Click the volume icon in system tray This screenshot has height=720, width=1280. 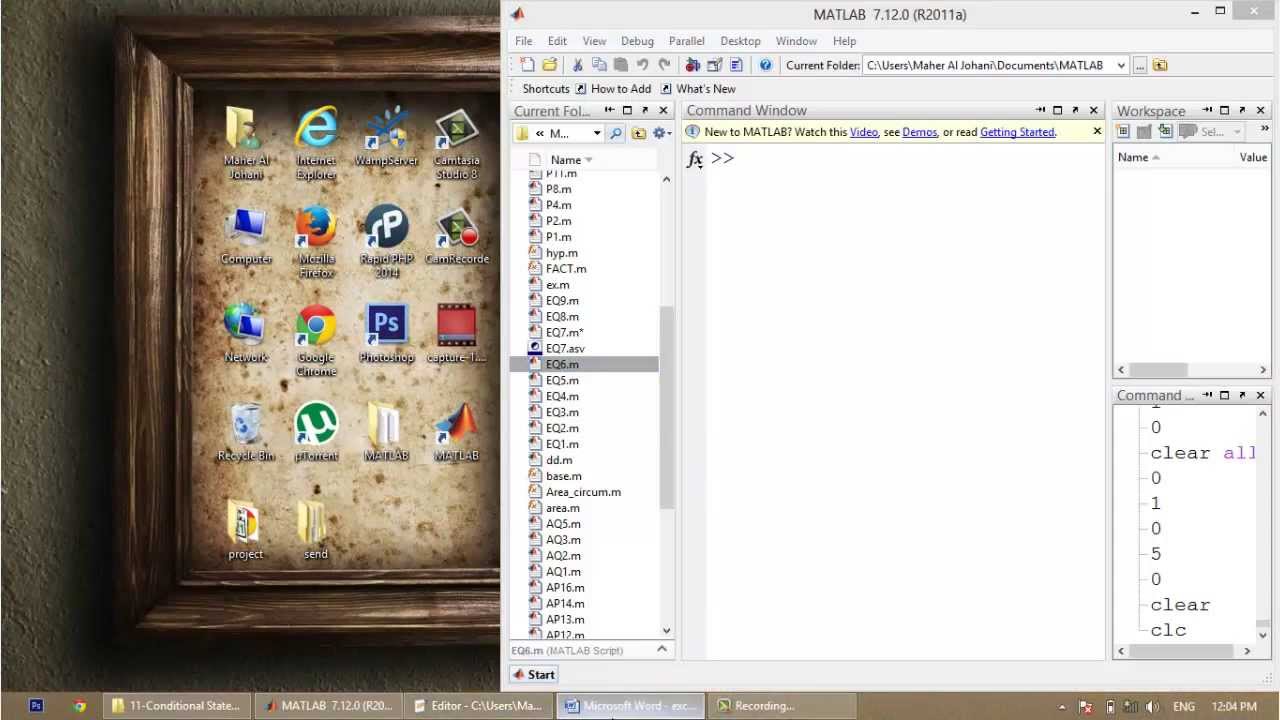(x=1152, y=706)
